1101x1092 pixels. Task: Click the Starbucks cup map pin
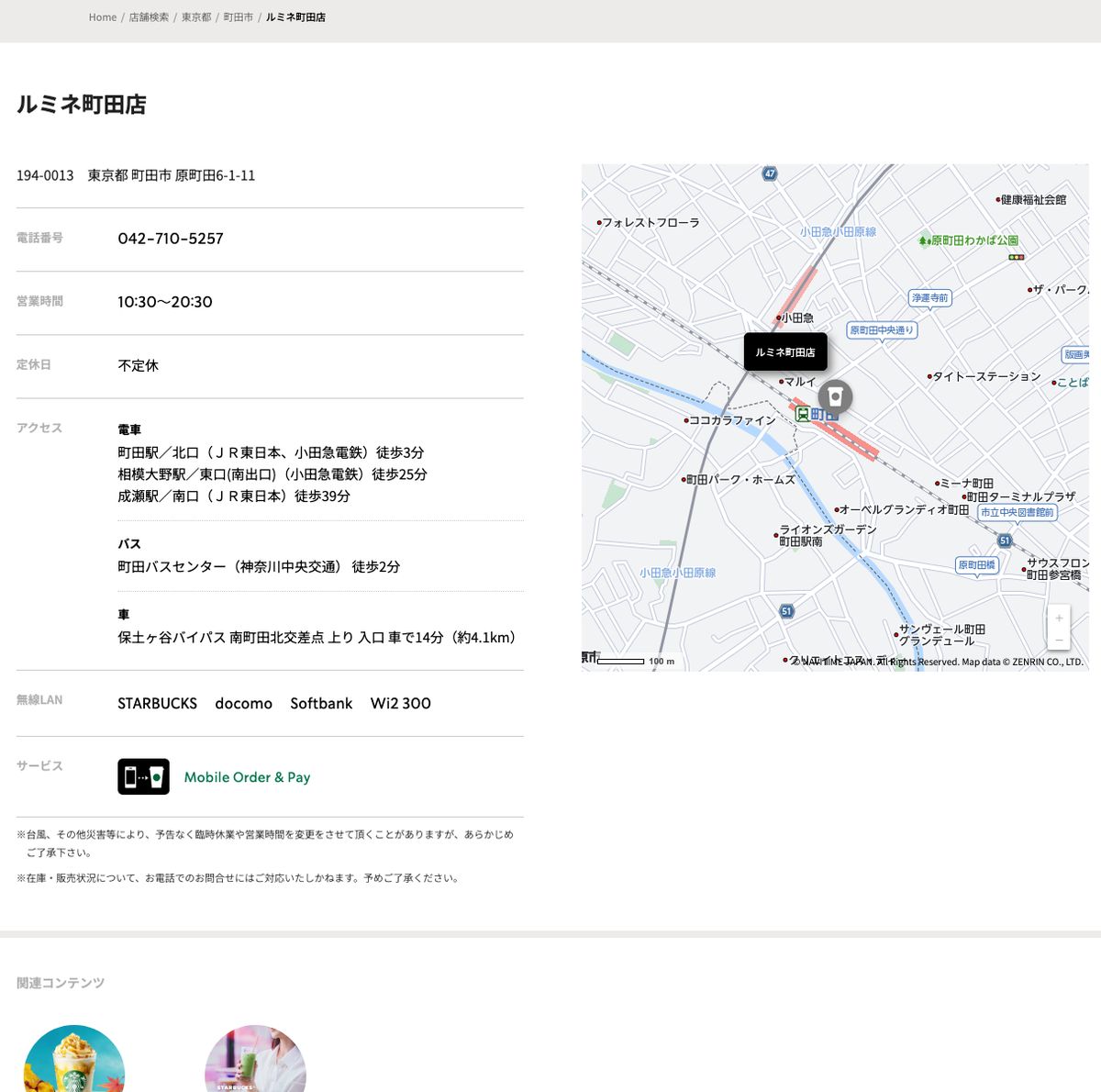(835, 397)
